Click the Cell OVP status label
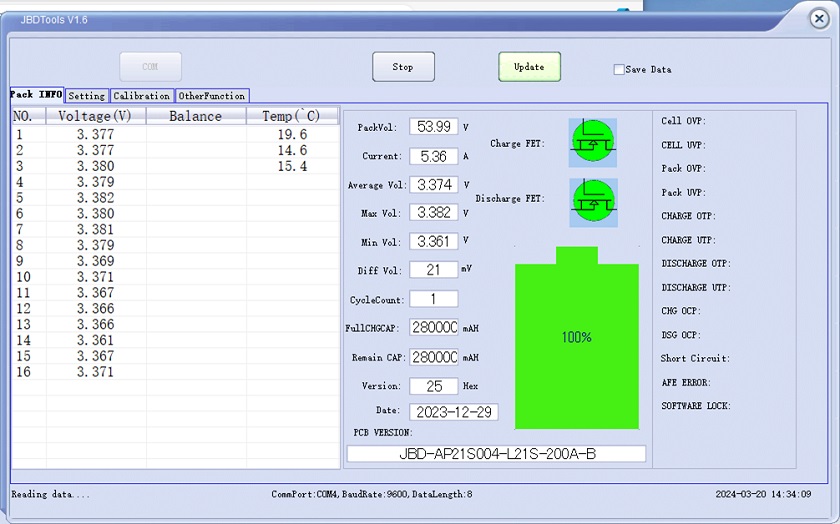 683,121
